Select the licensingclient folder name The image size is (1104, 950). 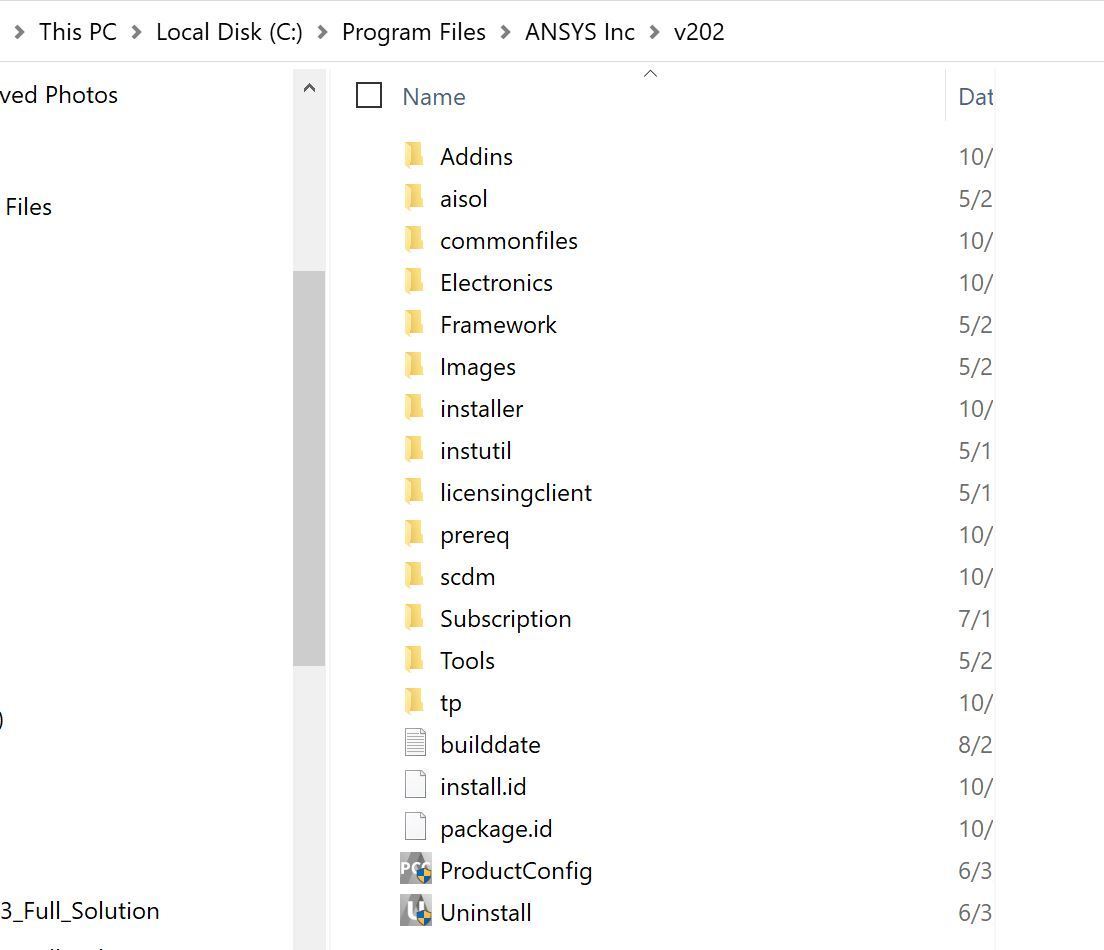click(x=516, y=493)
